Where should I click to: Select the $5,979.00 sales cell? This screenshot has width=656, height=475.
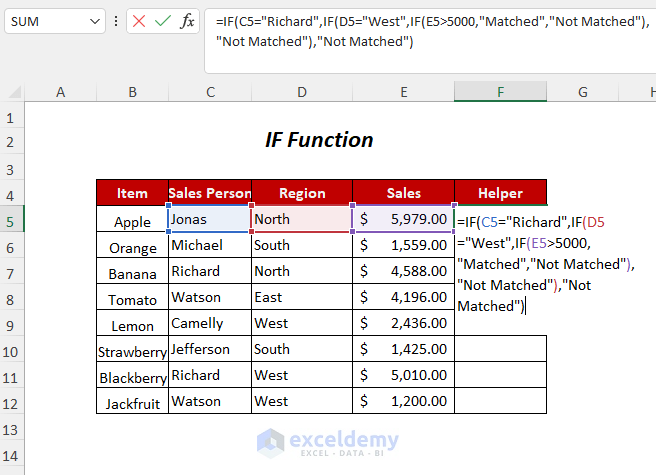(x=403, y=219)
